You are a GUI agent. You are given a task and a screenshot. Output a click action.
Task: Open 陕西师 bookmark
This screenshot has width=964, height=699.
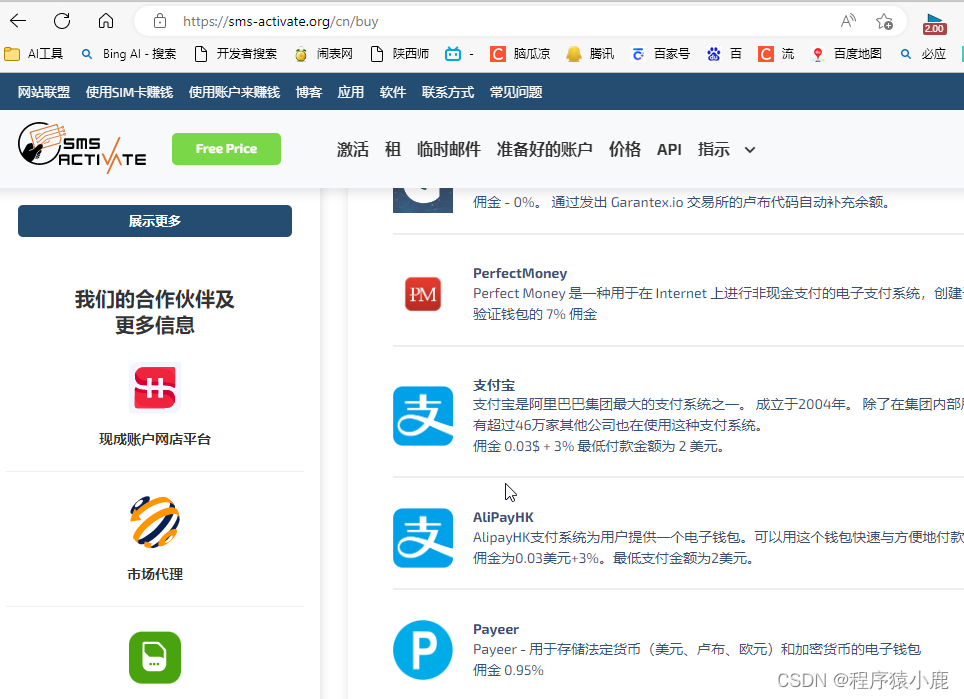tap(400, 54)
